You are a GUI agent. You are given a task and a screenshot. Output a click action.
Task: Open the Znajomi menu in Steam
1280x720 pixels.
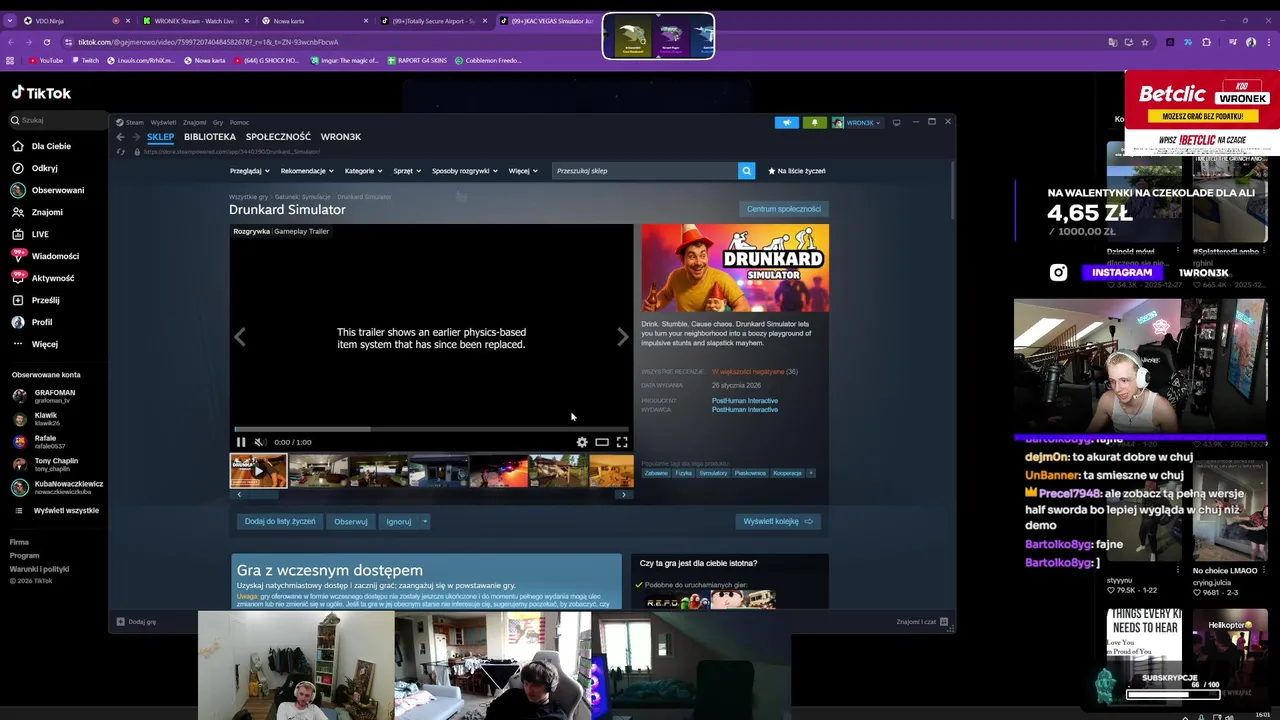(194, 122)
